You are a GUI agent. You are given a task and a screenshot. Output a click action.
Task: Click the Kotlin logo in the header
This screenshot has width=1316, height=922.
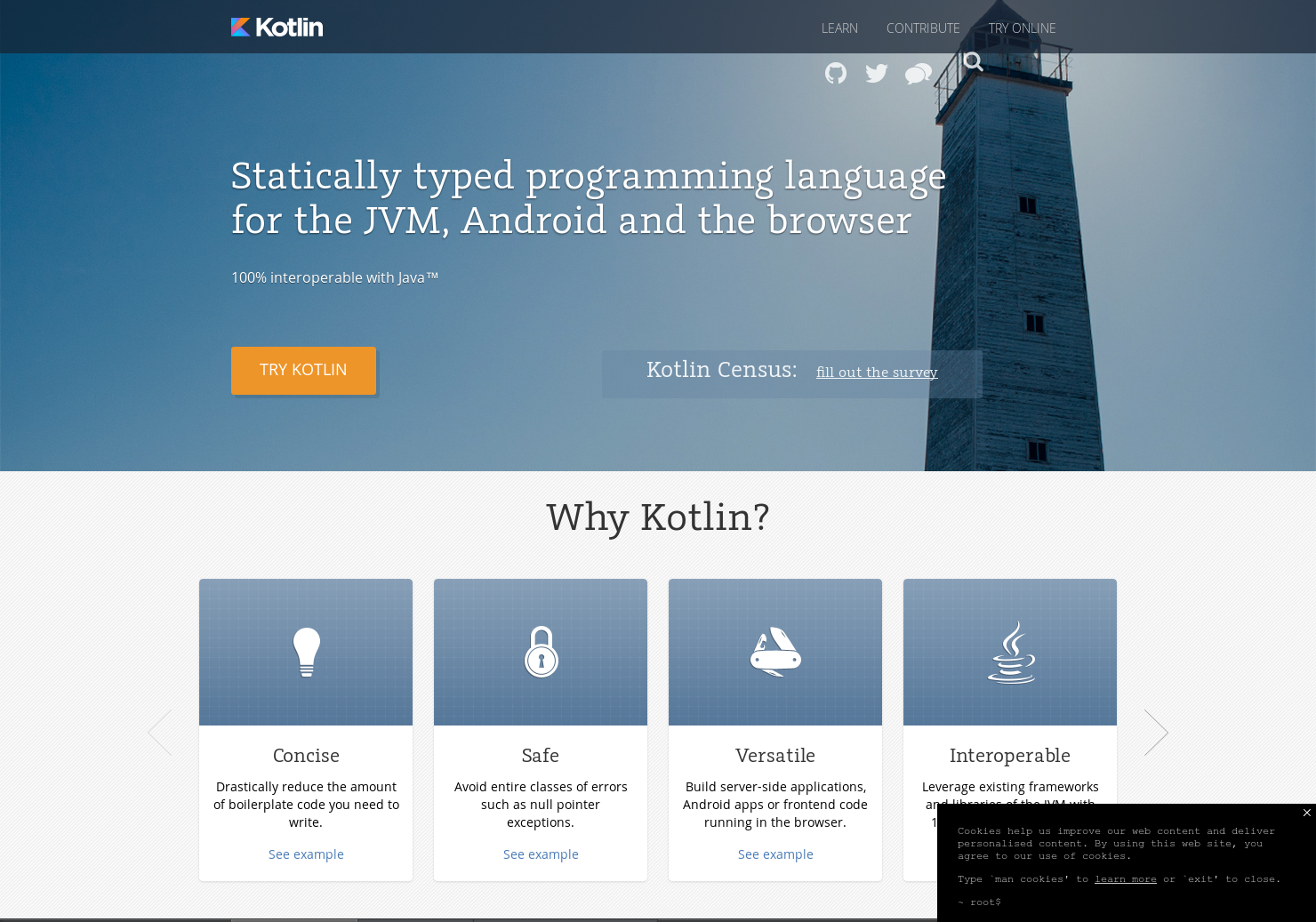coord(277,27)
